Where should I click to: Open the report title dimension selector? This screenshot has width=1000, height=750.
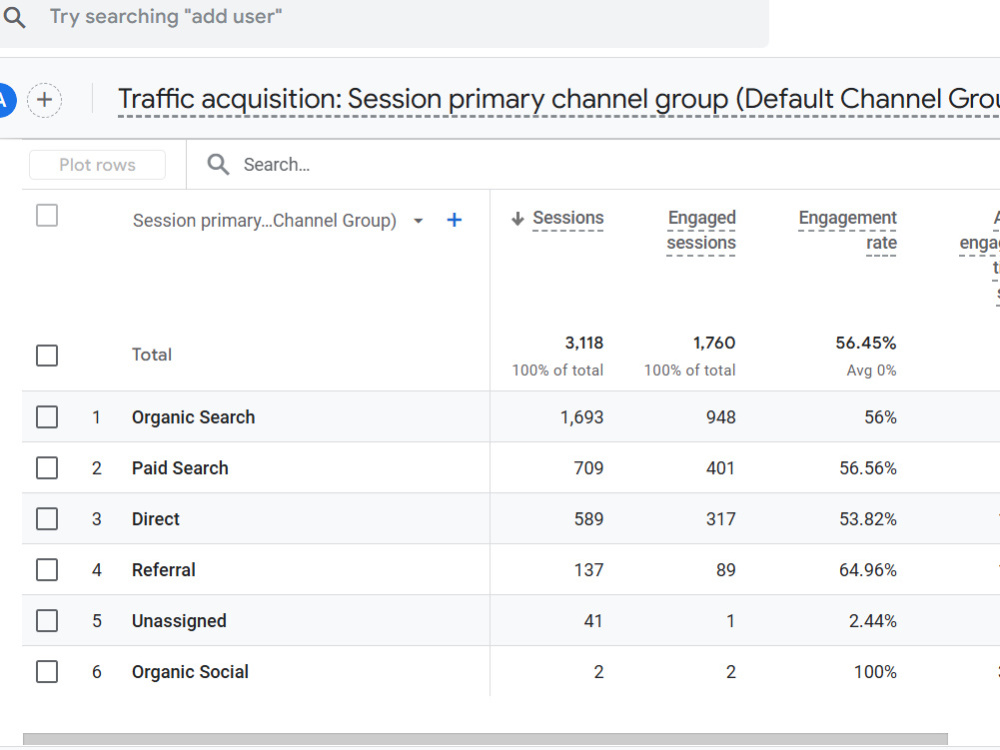[559, 99]
